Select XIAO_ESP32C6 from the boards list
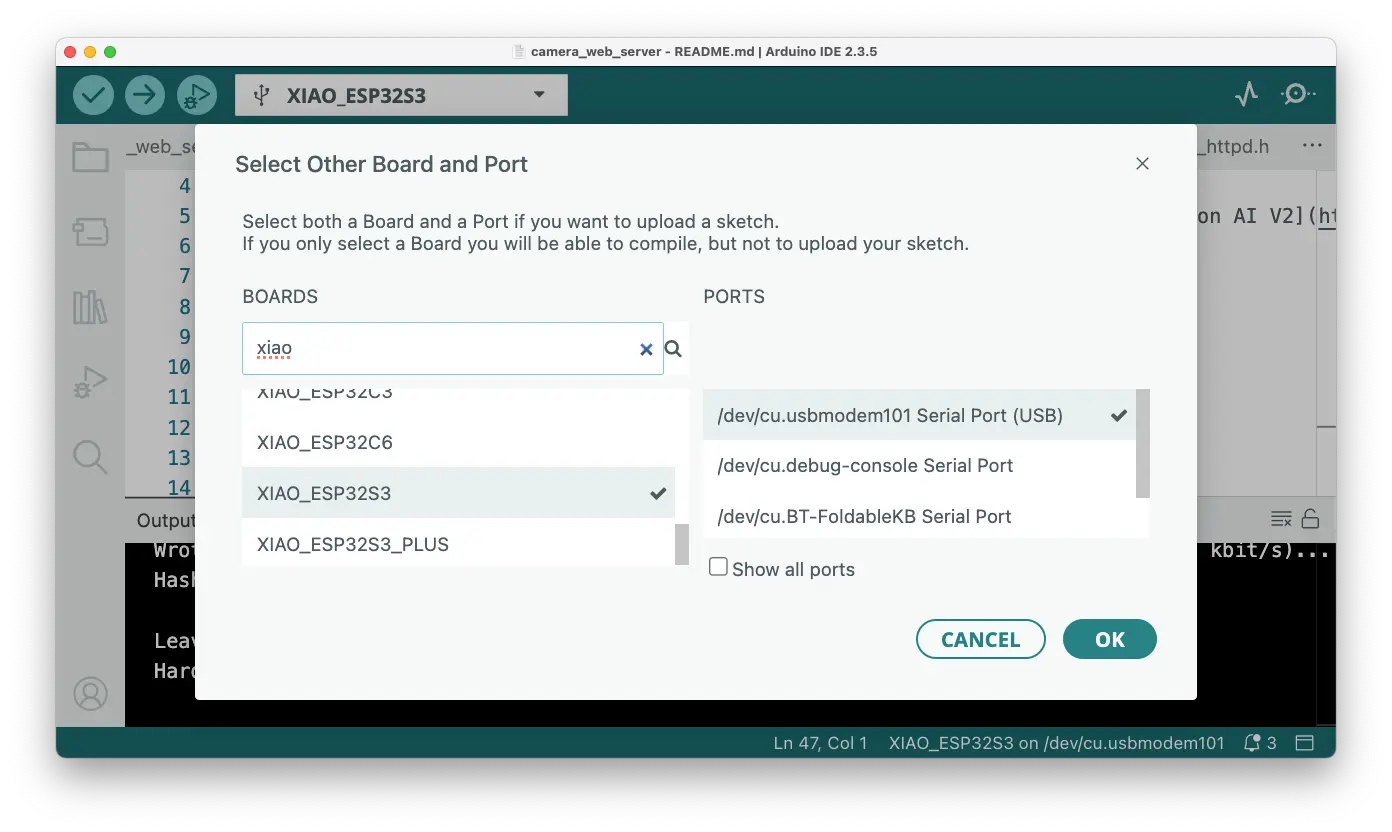 [324, 442]
